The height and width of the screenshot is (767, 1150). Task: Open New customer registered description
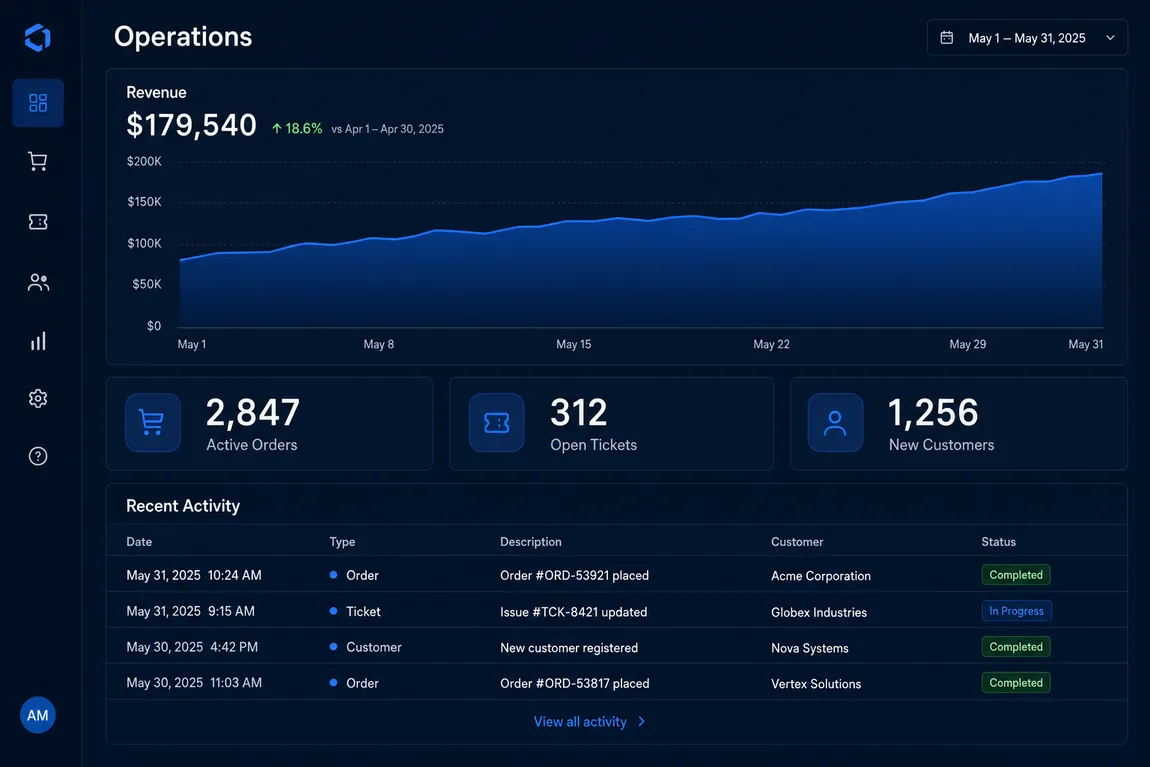(569, 647)
